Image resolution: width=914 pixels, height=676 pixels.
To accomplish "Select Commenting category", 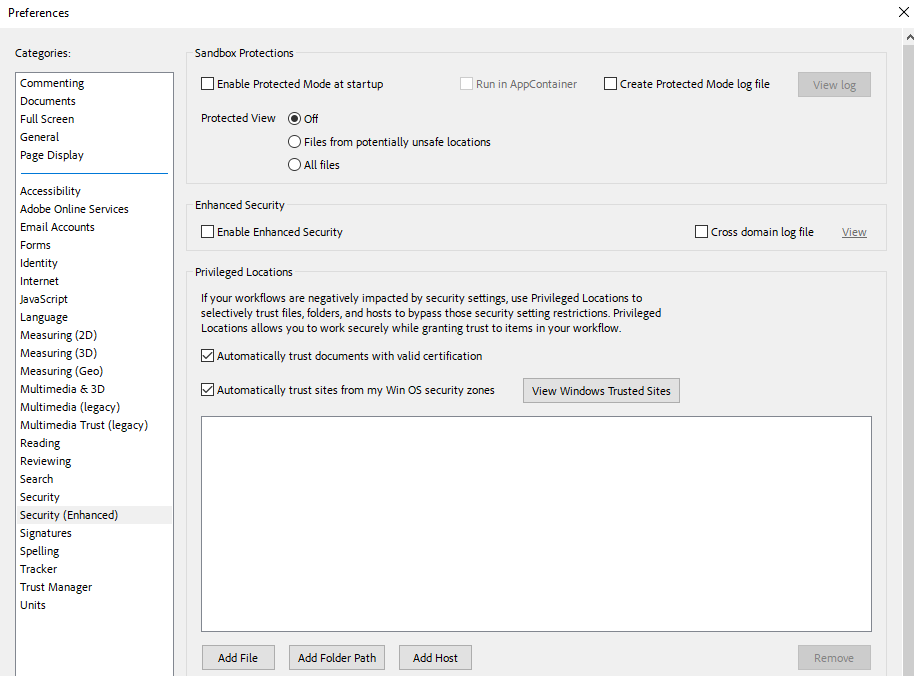I will pyautogui.click(x=94, y=83).
